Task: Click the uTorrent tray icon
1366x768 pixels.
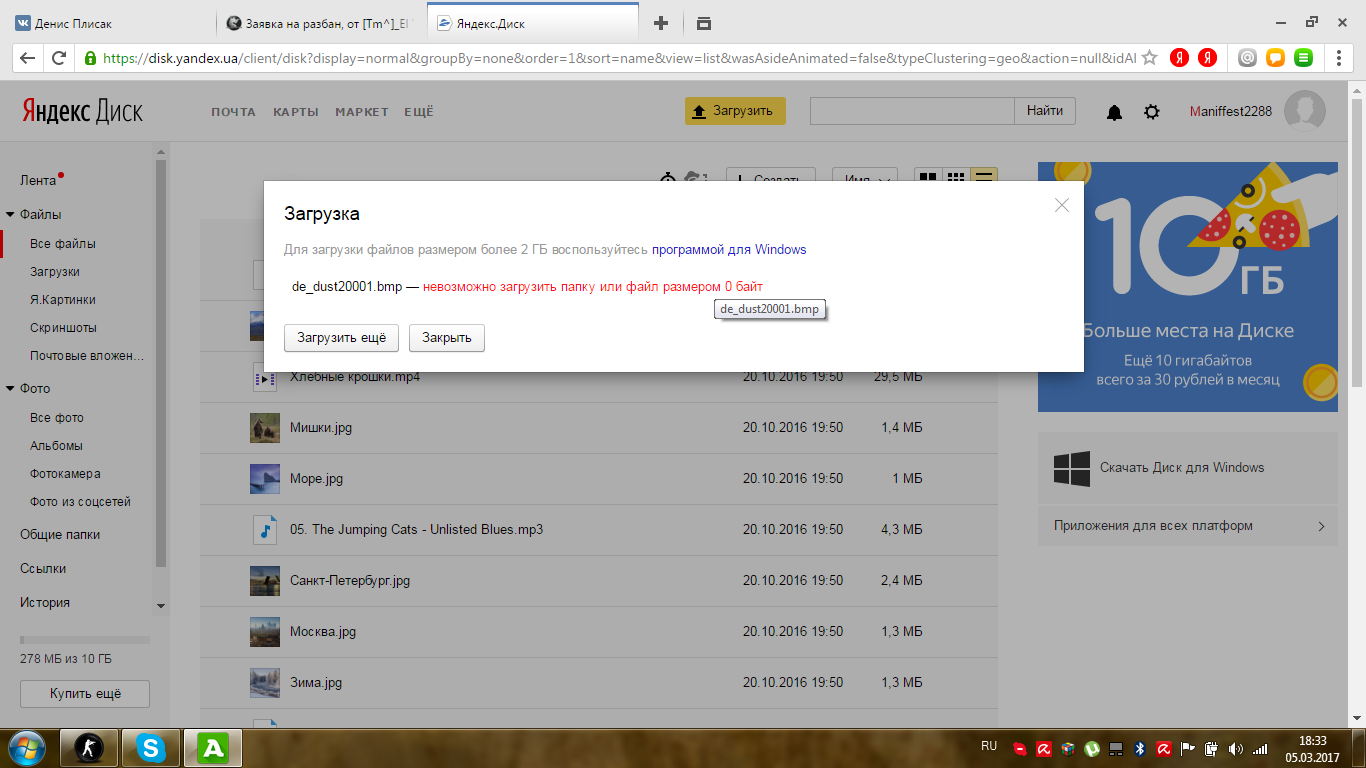Action: click(1092, 748)
